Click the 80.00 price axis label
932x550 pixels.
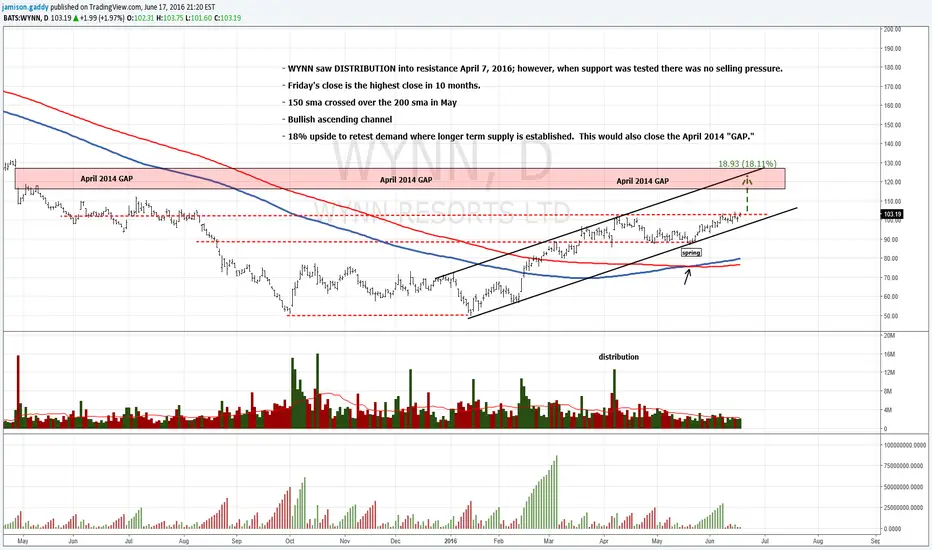pos(890,259)
